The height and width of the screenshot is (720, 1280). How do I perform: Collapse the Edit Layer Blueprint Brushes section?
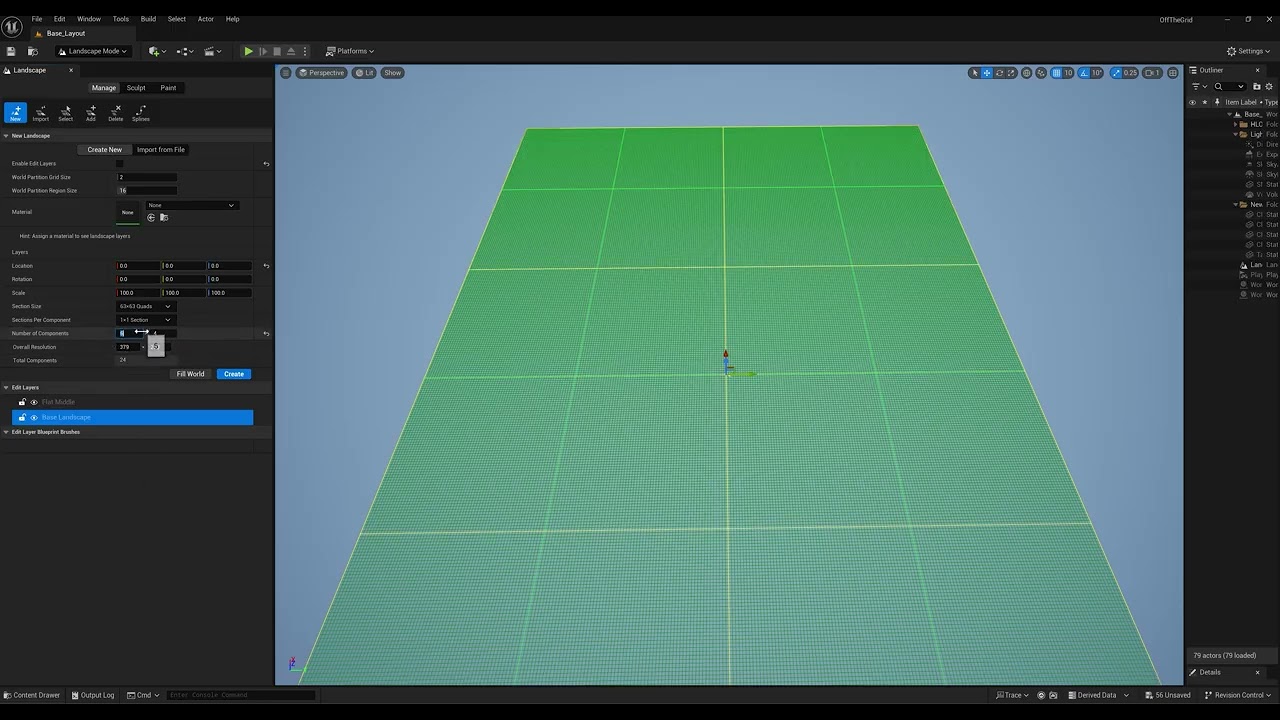point(5,432)
